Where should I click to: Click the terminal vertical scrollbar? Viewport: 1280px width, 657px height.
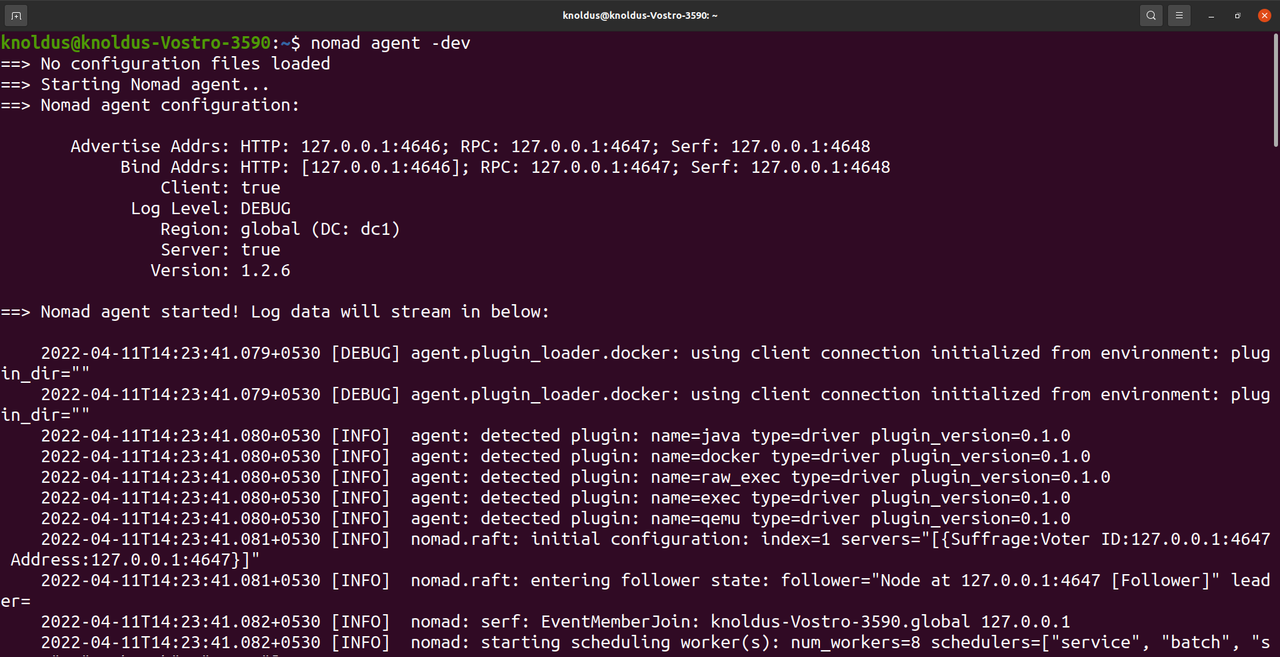pos(1275,90)
